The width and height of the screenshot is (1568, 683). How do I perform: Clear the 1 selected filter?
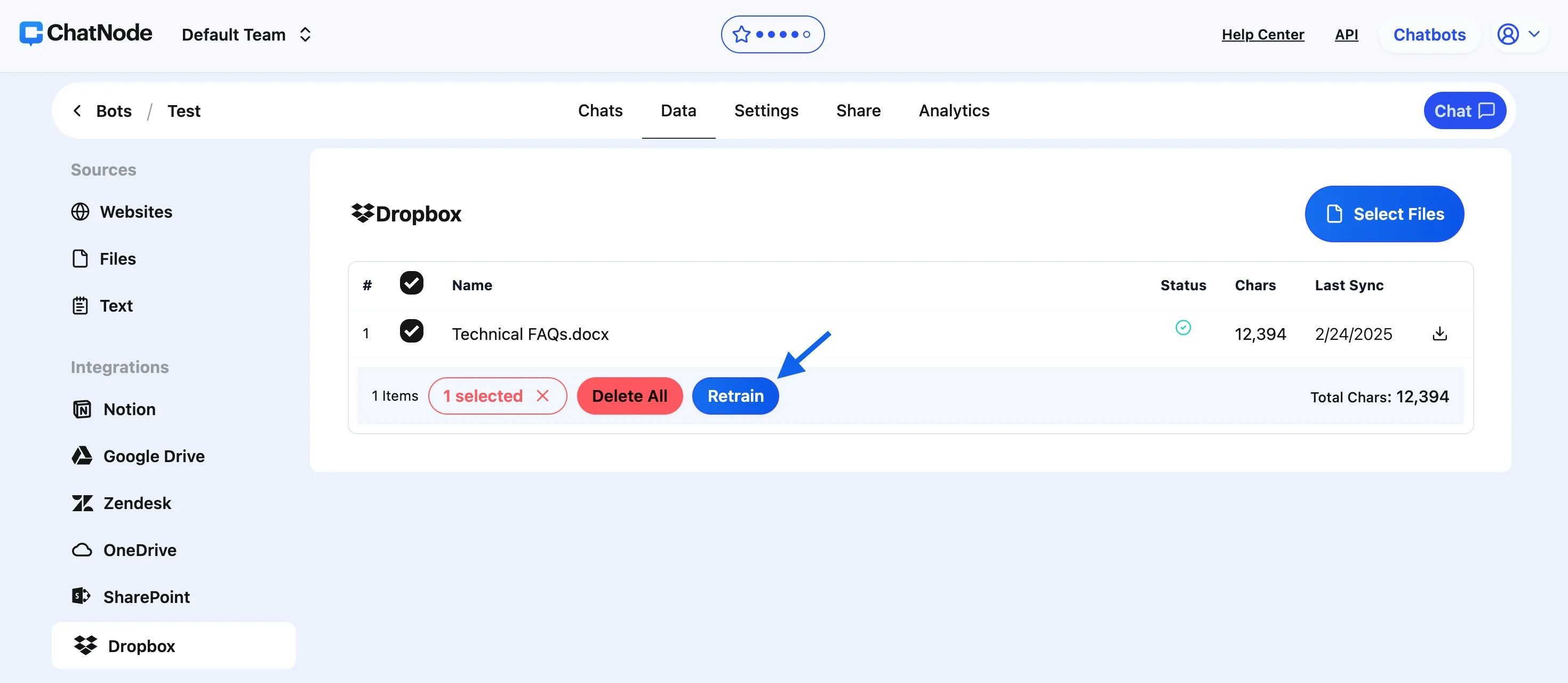(542, 396)
